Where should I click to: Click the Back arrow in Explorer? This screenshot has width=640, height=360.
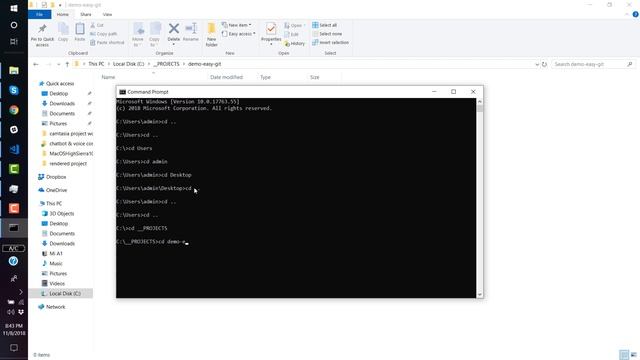coord(36,64)
